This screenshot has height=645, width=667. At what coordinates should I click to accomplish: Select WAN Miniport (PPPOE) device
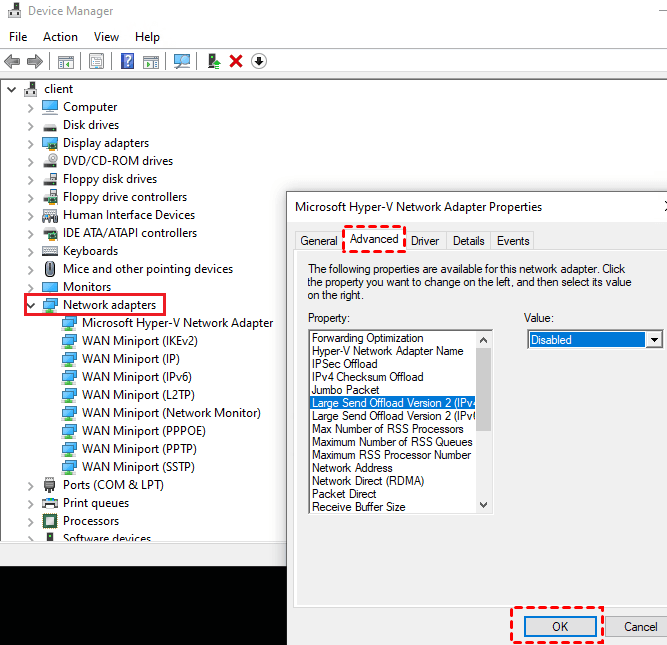tap(144, 431)
